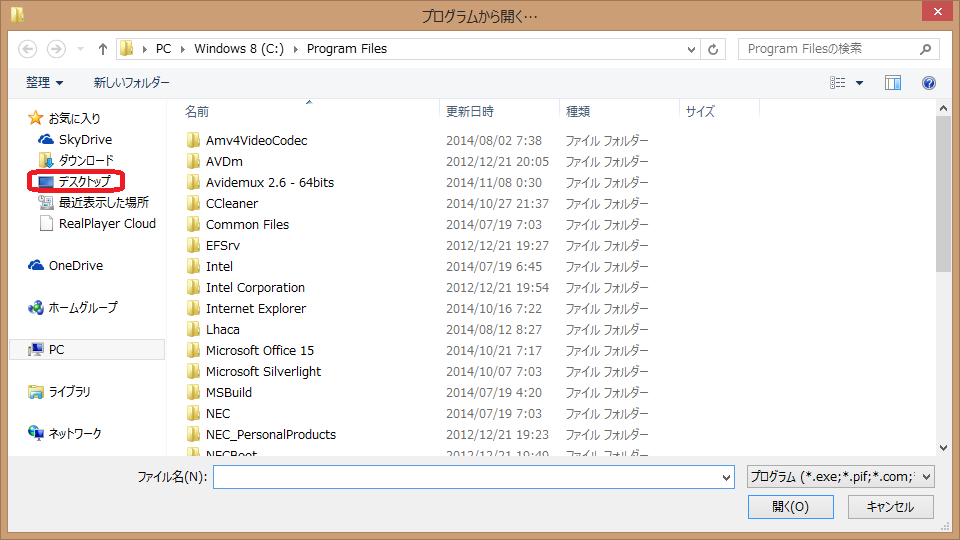Screen dimensions: 960x540
Task: Open recent locations dropdown arrow
Action: coord(80,49)
